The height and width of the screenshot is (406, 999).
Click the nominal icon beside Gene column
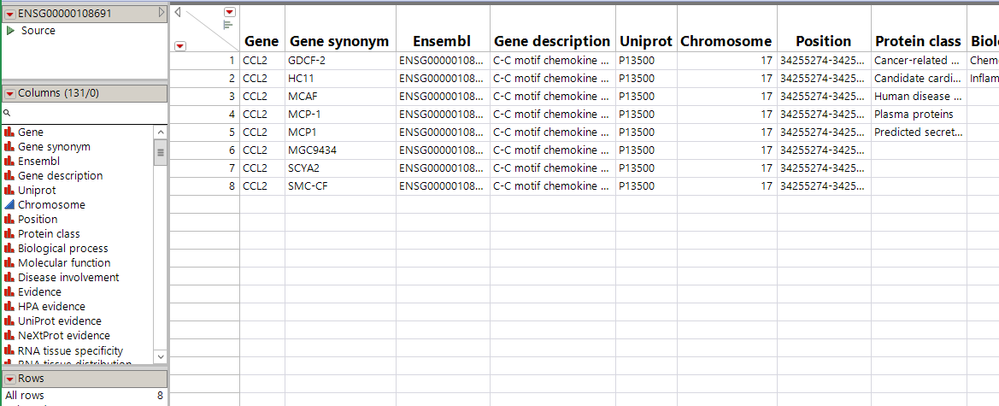tap(9, 132)
